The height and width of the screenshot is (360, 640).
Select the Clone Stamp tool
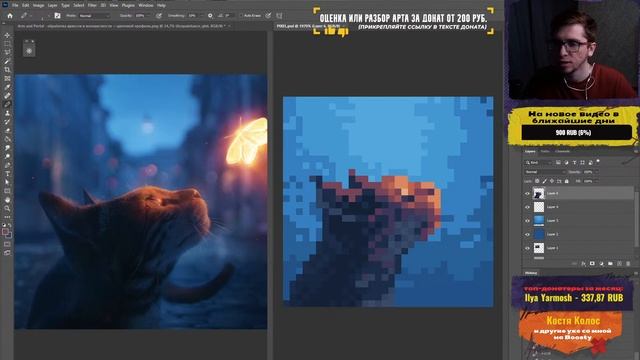coord(7,113)
